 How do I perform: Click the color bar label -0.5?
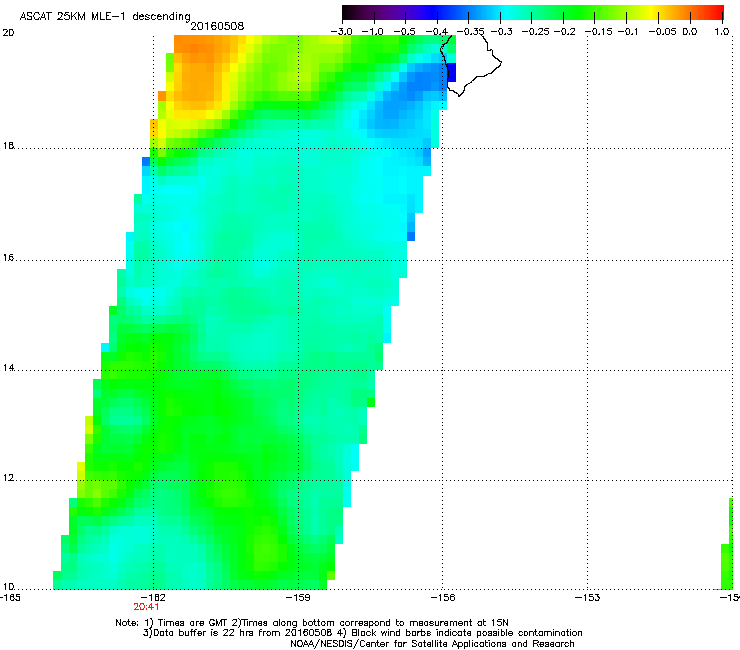click(404, 32)
